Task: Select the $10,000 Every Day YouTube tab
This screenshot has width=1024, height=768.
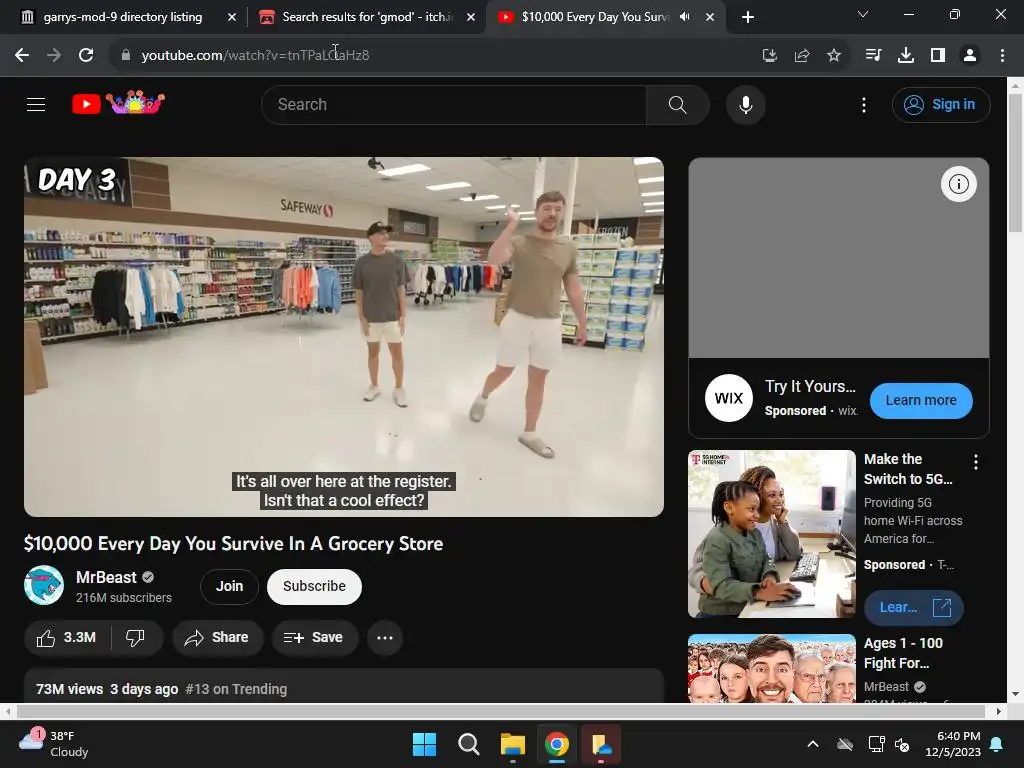Action: pyautogui.click(x=595, y=17)
